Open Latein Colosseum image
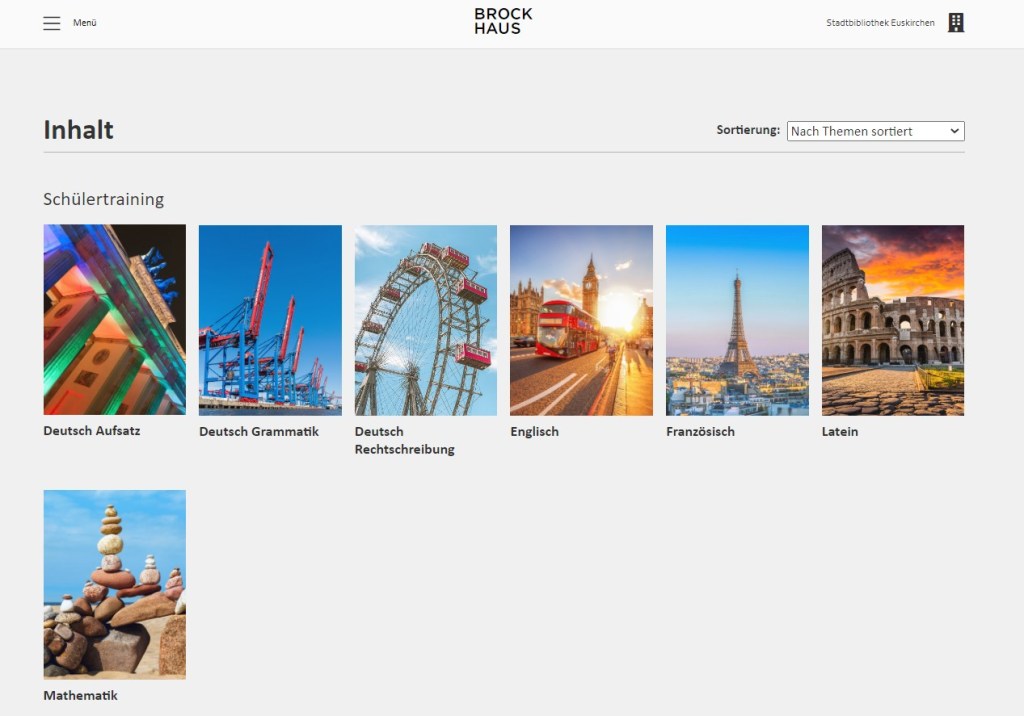 pos(892,319)
